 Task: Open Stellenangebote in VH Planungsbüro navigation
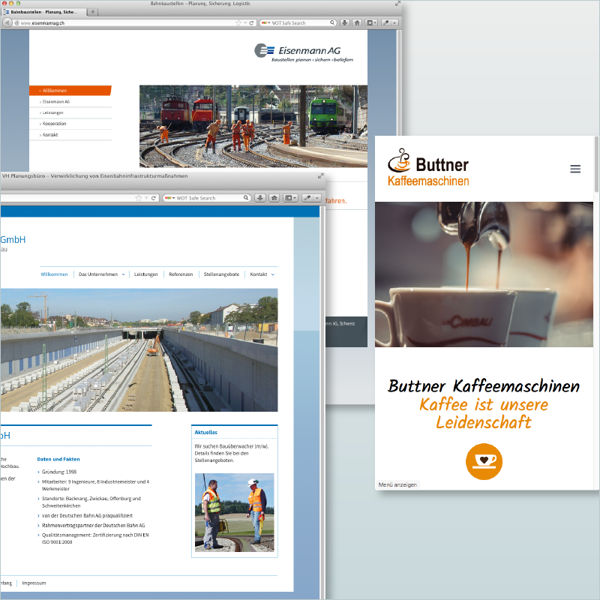222,274
